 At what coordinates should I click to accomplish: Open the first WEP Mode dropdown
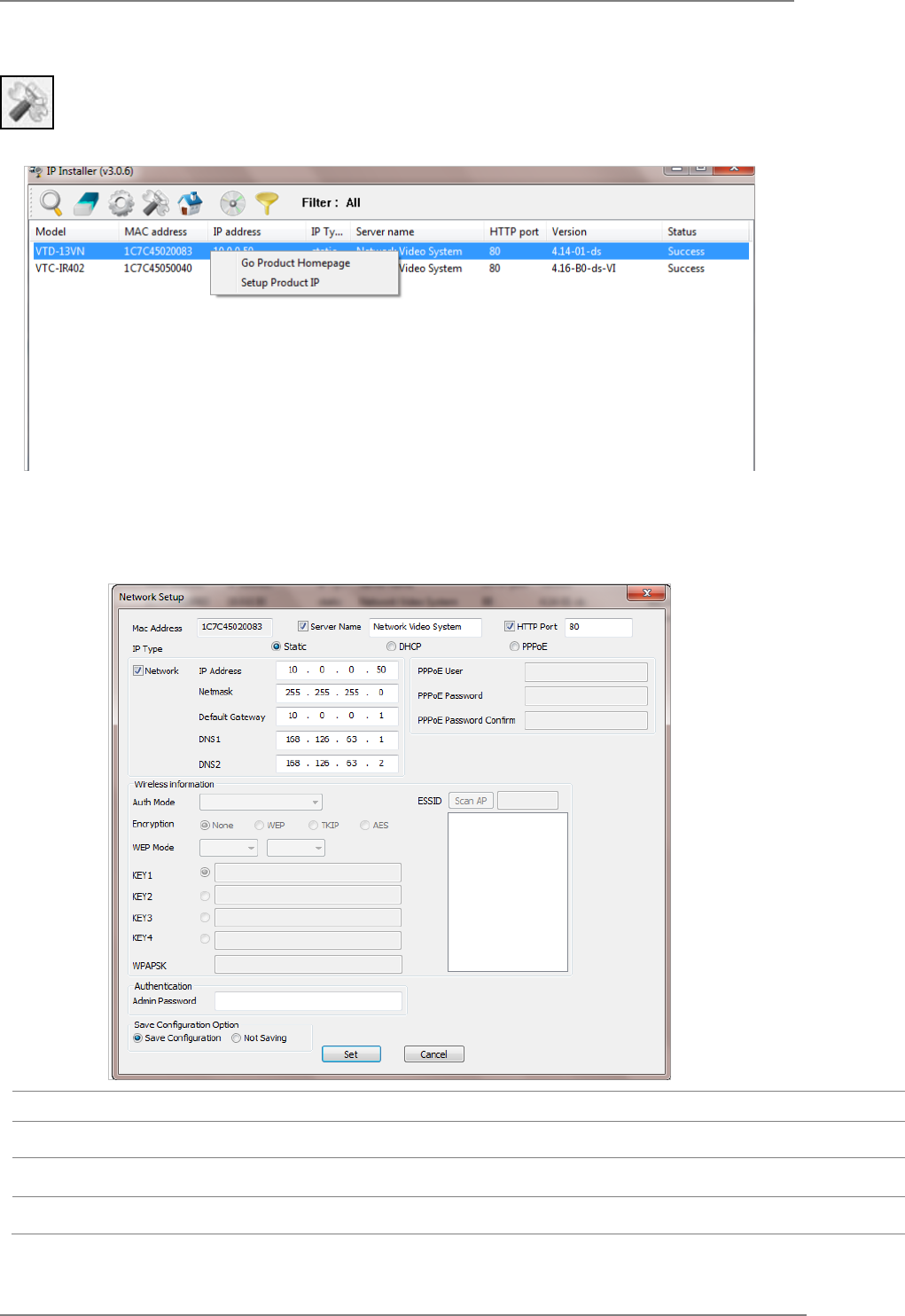tap(229, 848)
